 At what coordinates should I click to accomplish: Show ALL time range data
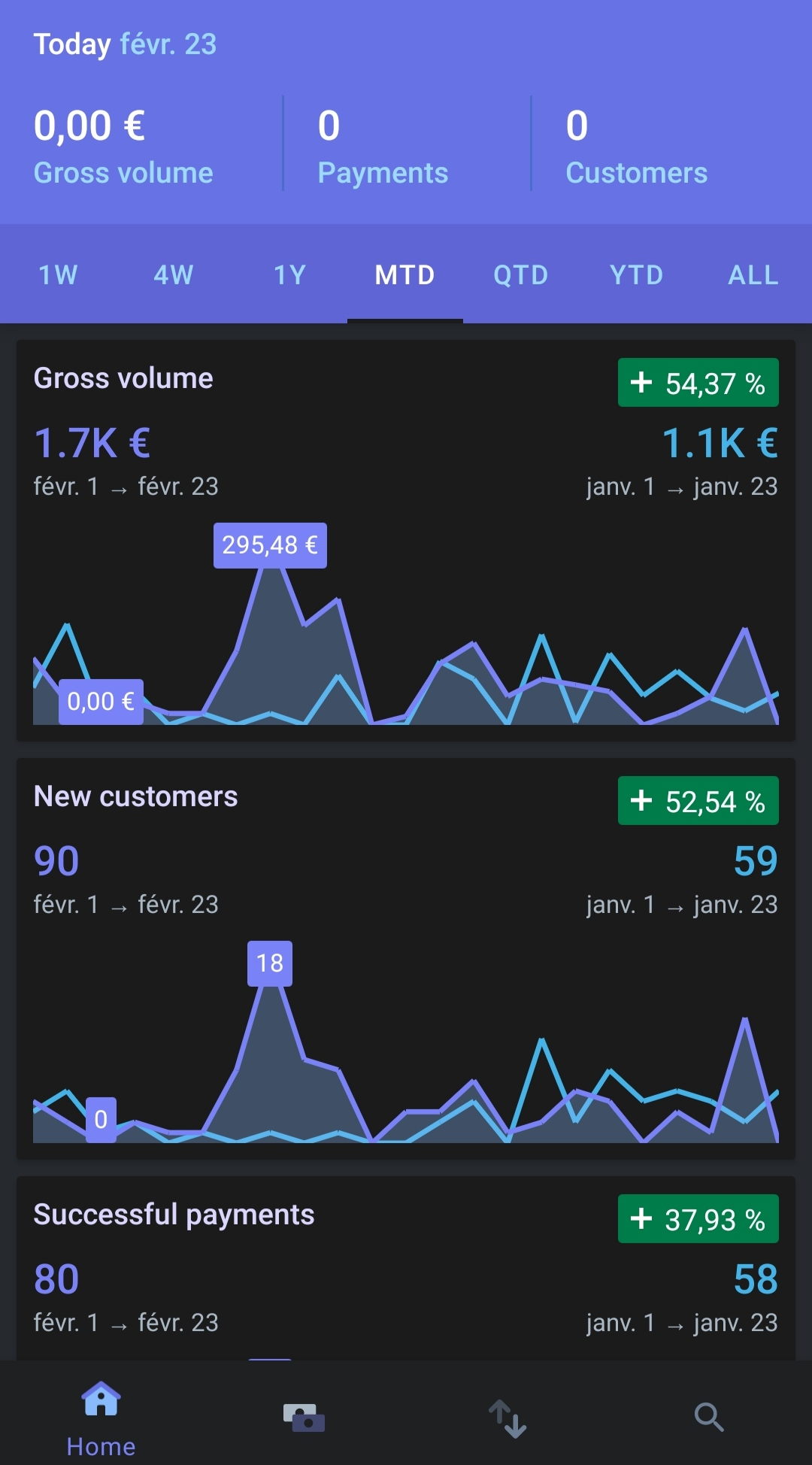click(x=753, y=274)
